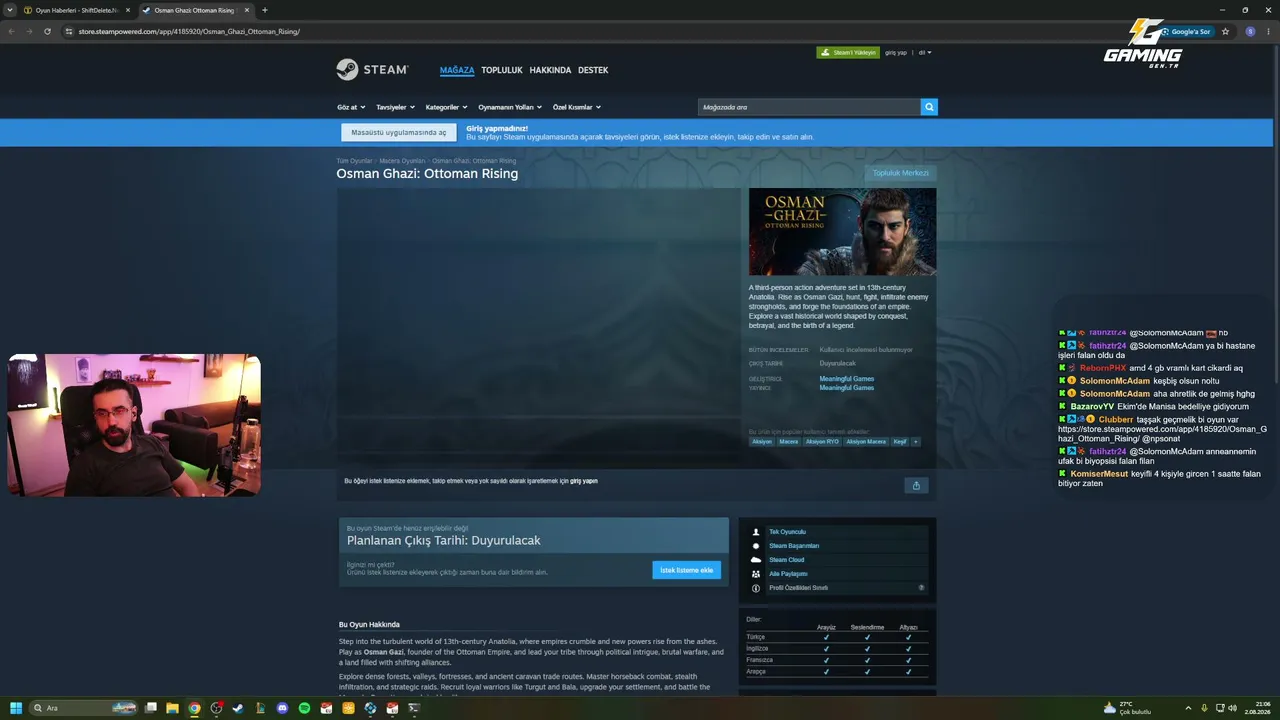Go back with the browser back arrow

[11, 31]
